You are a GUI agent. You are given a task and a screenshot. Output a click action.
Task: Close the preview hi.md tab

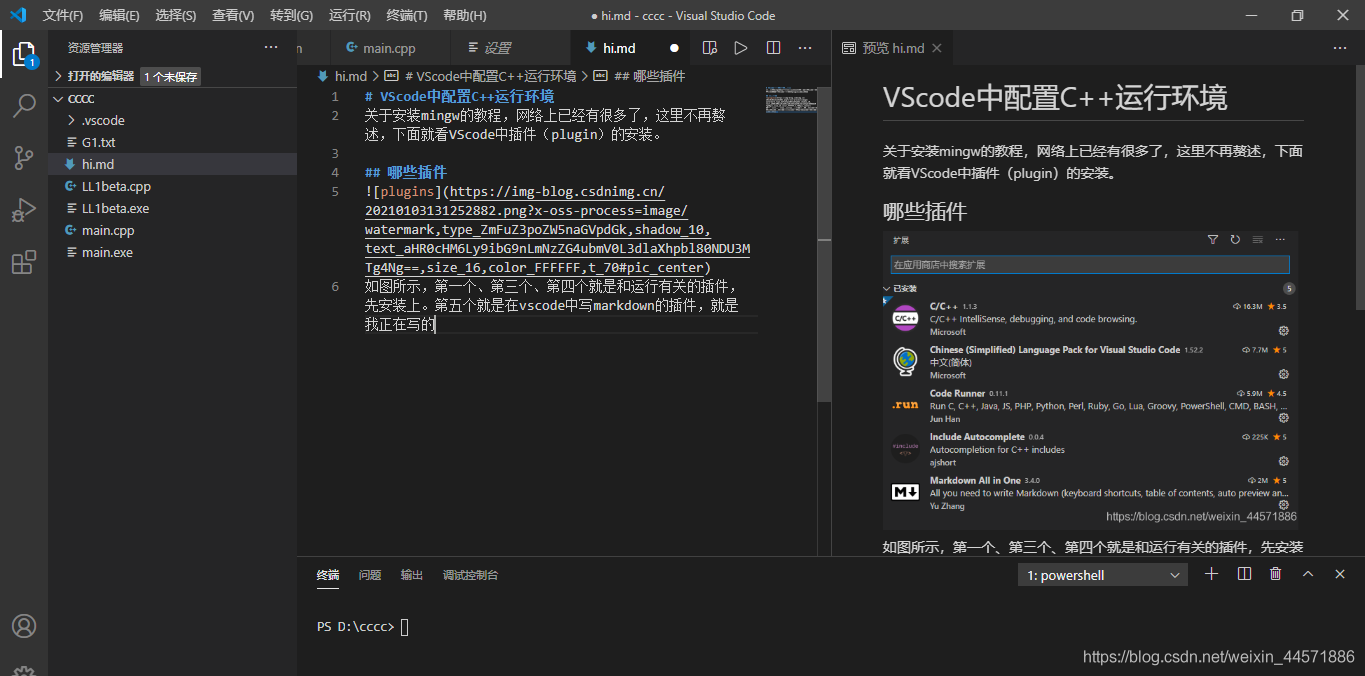coord(937,48)
